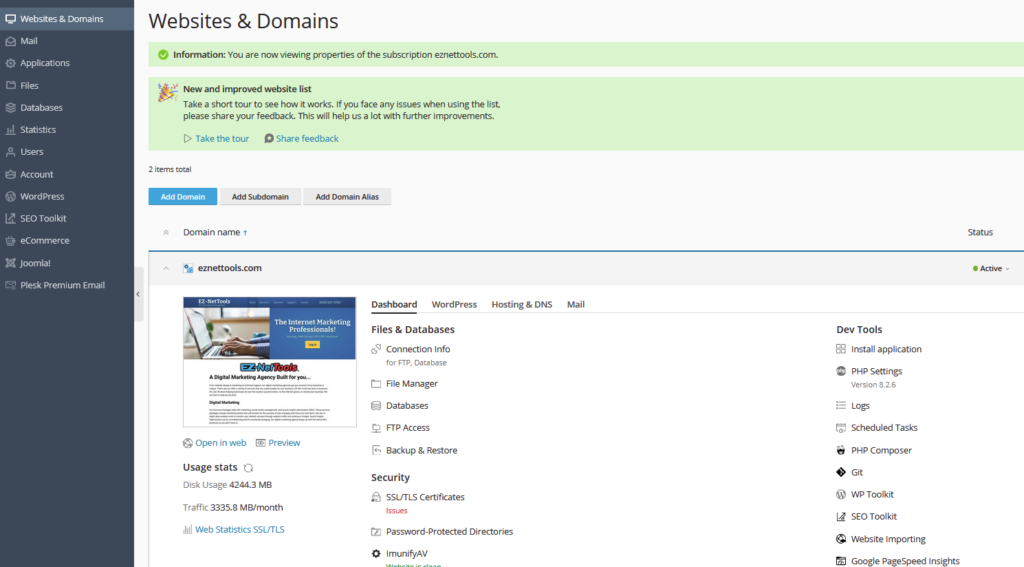This screenshot has height=567, width=1024.
Task: Click the SSL/TLS Certificates icon
Action: 376,497
